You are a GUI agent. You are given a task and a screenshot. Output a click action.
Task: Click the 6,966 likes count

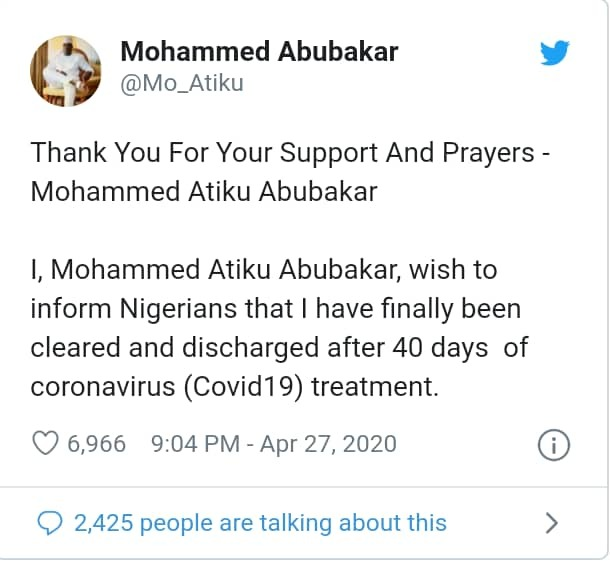pyautogui.click(x=96, y=443)
